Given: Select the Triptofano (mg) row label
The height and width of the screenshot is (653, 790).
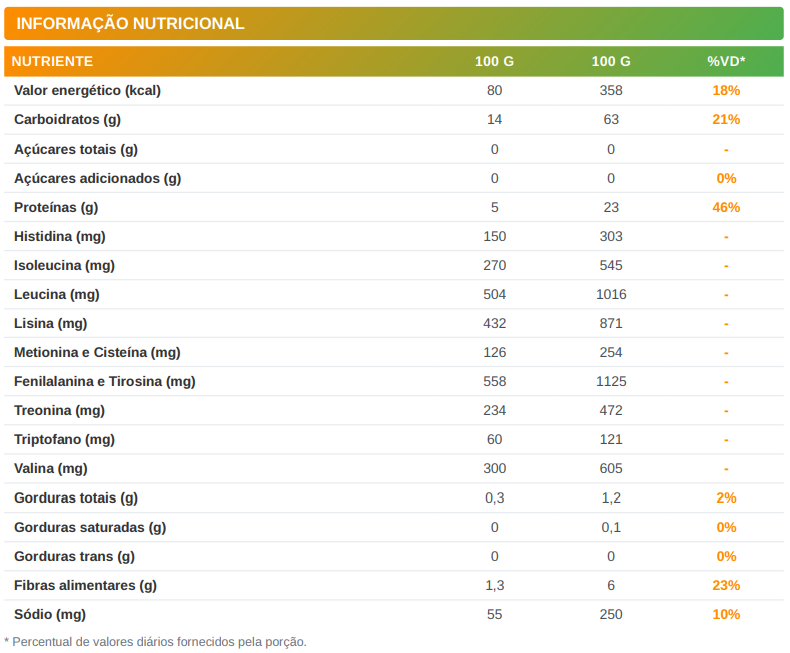Looking at the screenshot, I should (64, 439).
